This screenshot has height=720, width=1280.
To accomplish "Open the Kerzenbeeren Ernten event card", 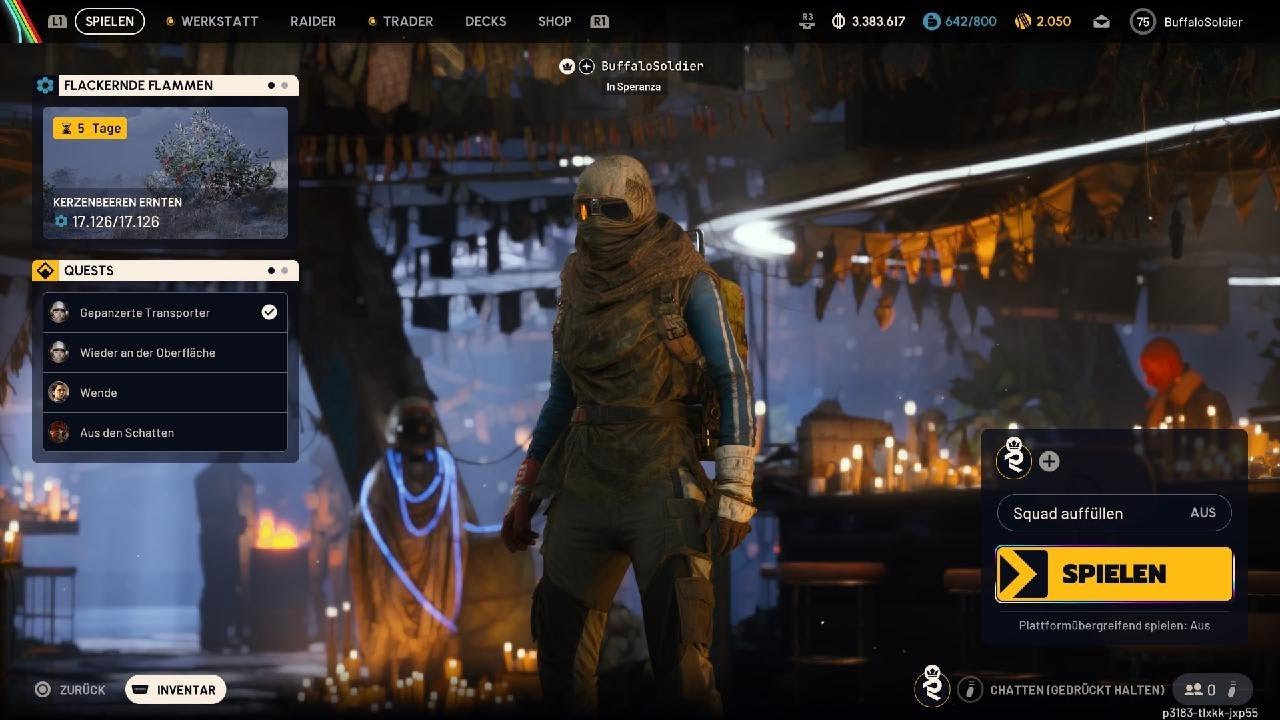I will [165, 173].
